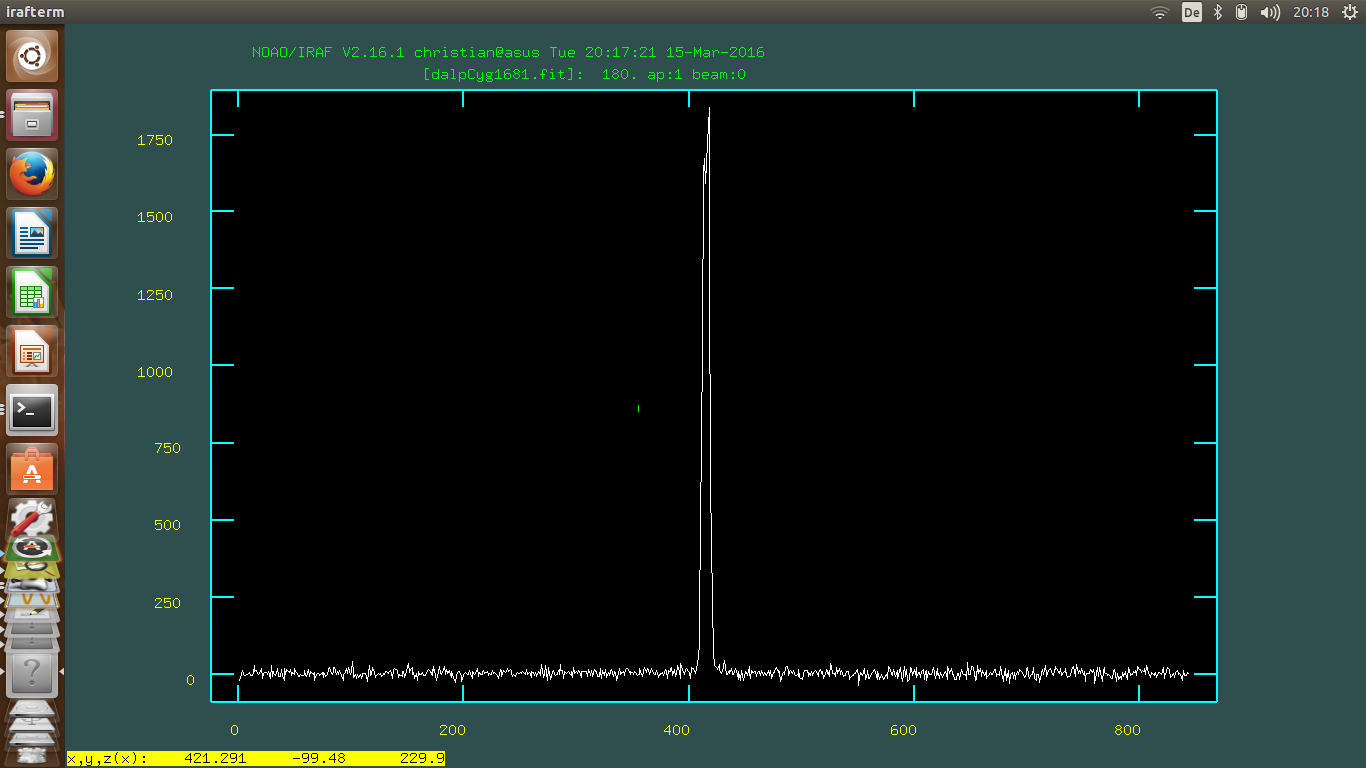Image resolution: width=1366 pixels, height=768 pixels.
Task: Open the 20:18 clock calendar
Action: click(x=1311, y=12)
